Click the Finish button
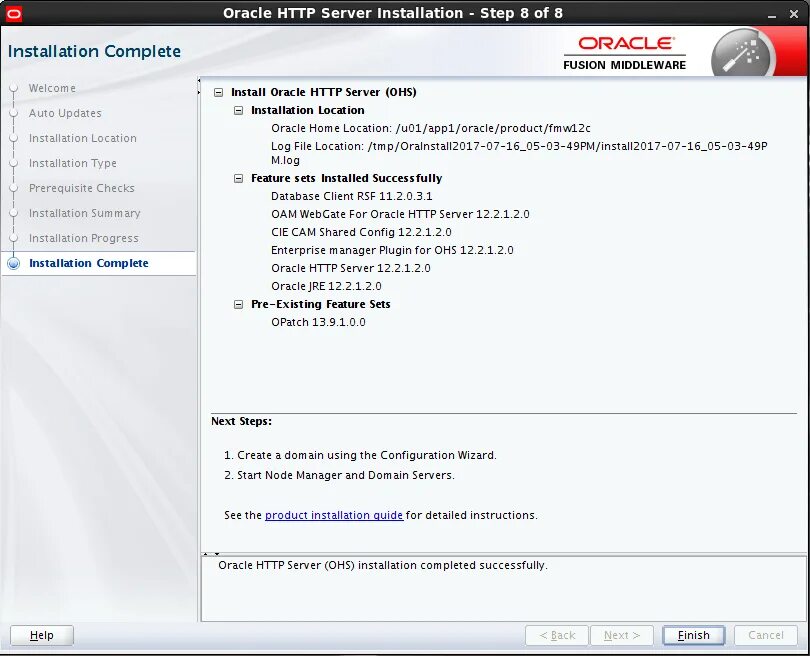Viewport: 810px width, 656px height. [694, 635]
